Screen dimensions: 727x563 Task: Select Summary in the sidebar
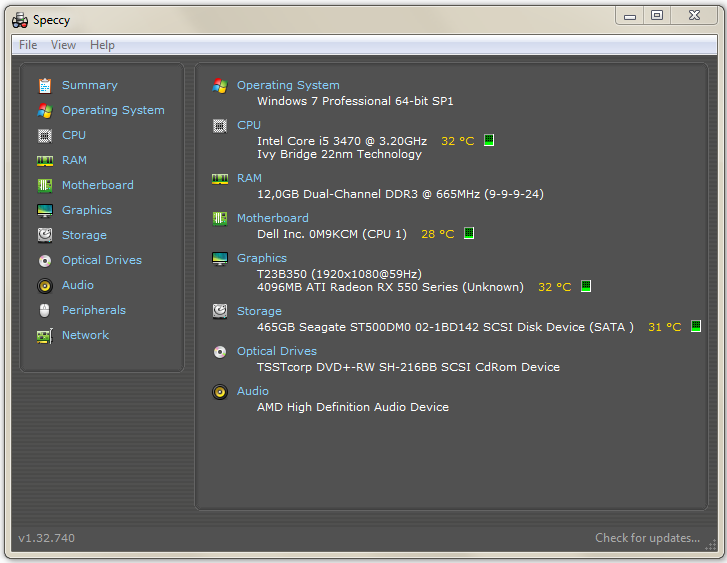pos(90,85)
